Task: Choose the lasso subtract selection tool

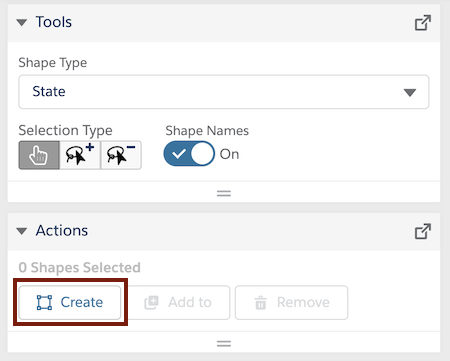Action: click(x=121, y=155)
